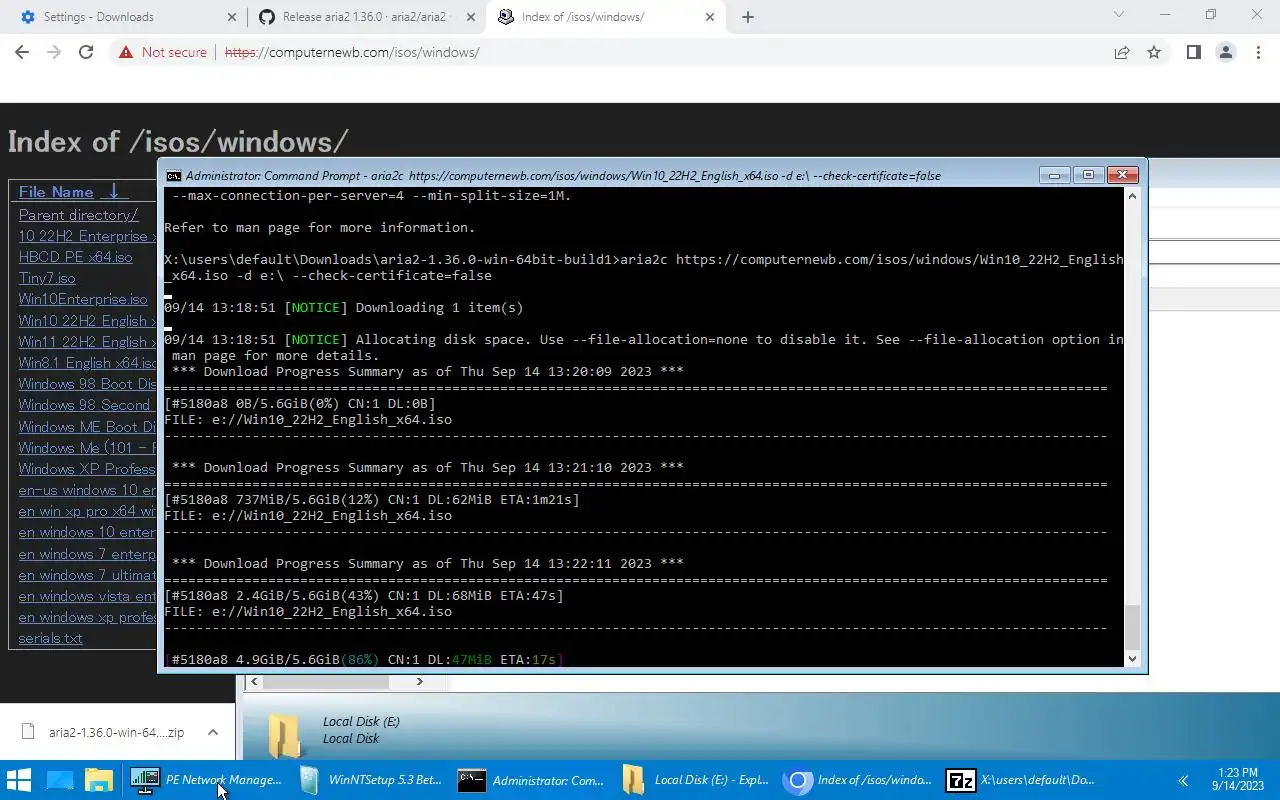Bookmark this page with the star icon
Screen dimensions: 1280x800
coord(1154,52)
